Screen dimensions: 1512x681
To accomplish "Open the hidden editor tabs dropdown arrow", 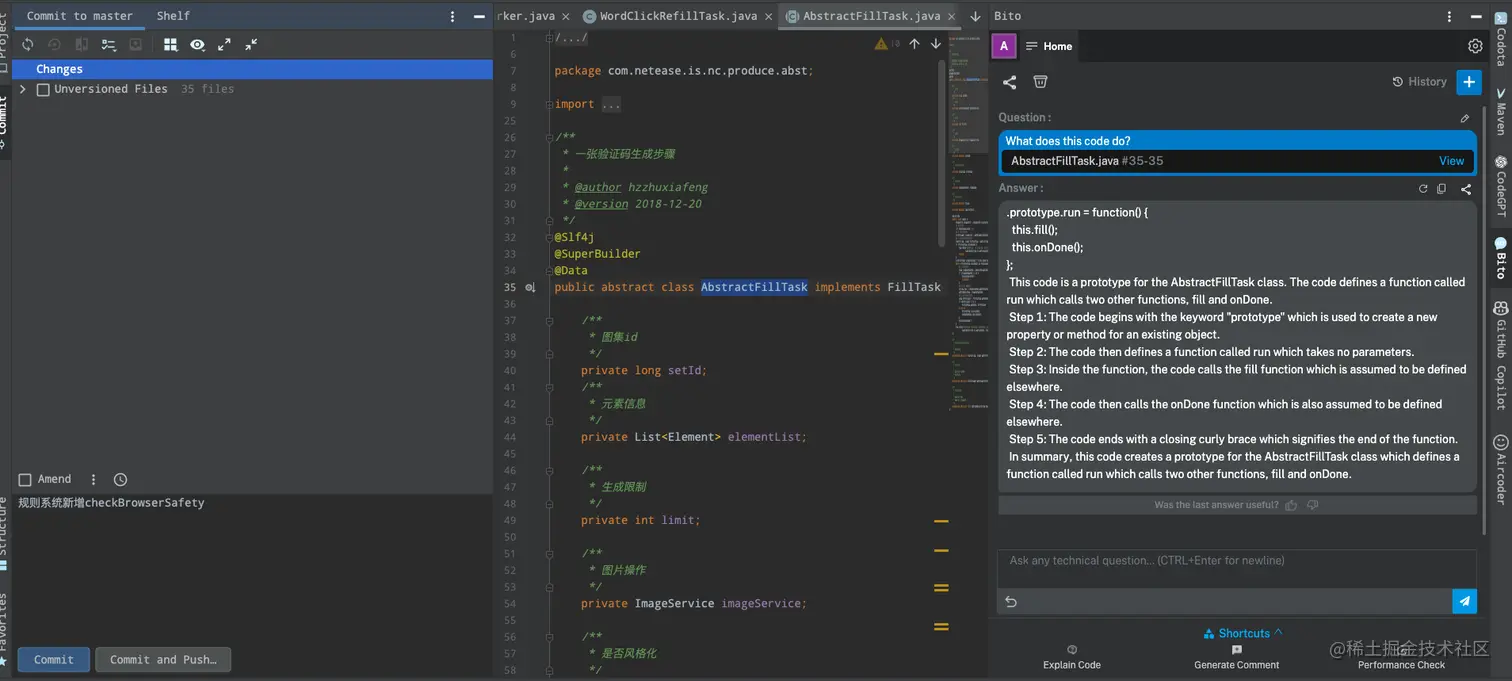I will click(x=975, y=16).
